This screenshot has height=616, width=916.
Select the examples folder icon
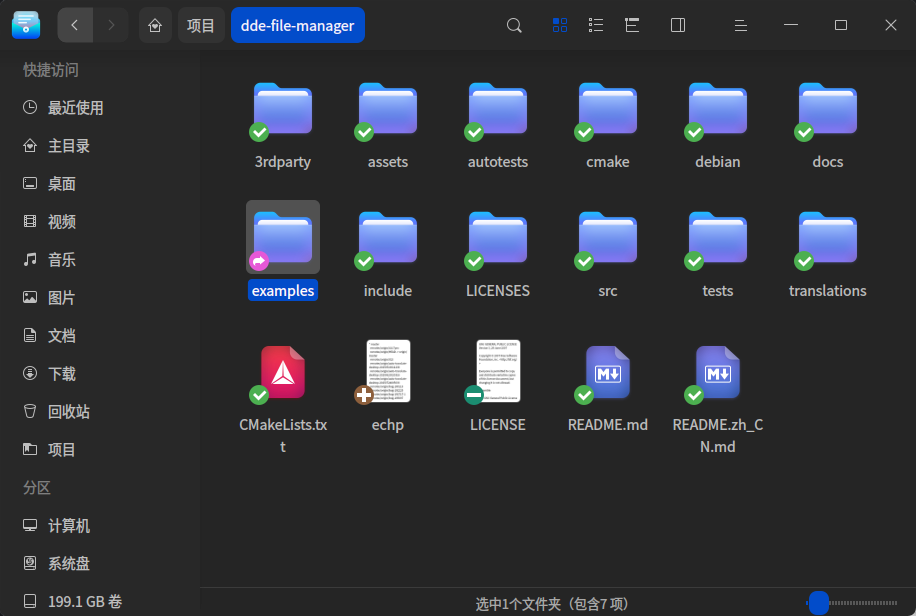283,238
